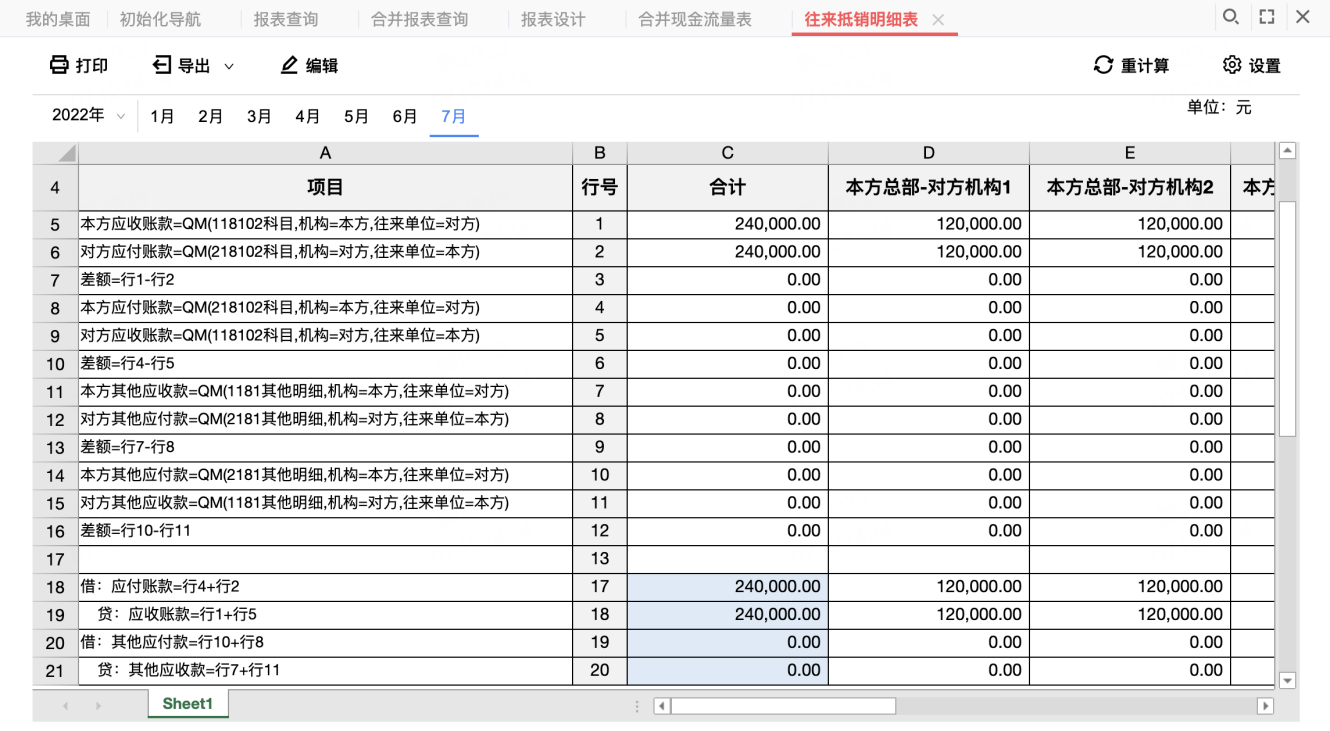
Task: Click the 借：应付账款=行4+行2 cell
Action: coord(325,587)
